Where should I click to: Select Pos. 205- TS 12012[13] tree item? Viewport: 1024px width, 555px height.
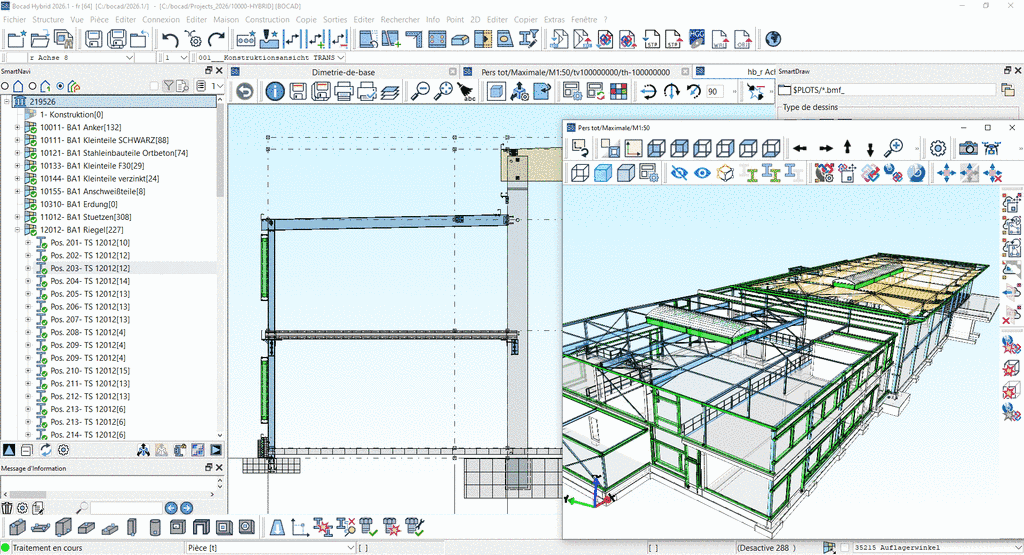(x=90, y=294)
